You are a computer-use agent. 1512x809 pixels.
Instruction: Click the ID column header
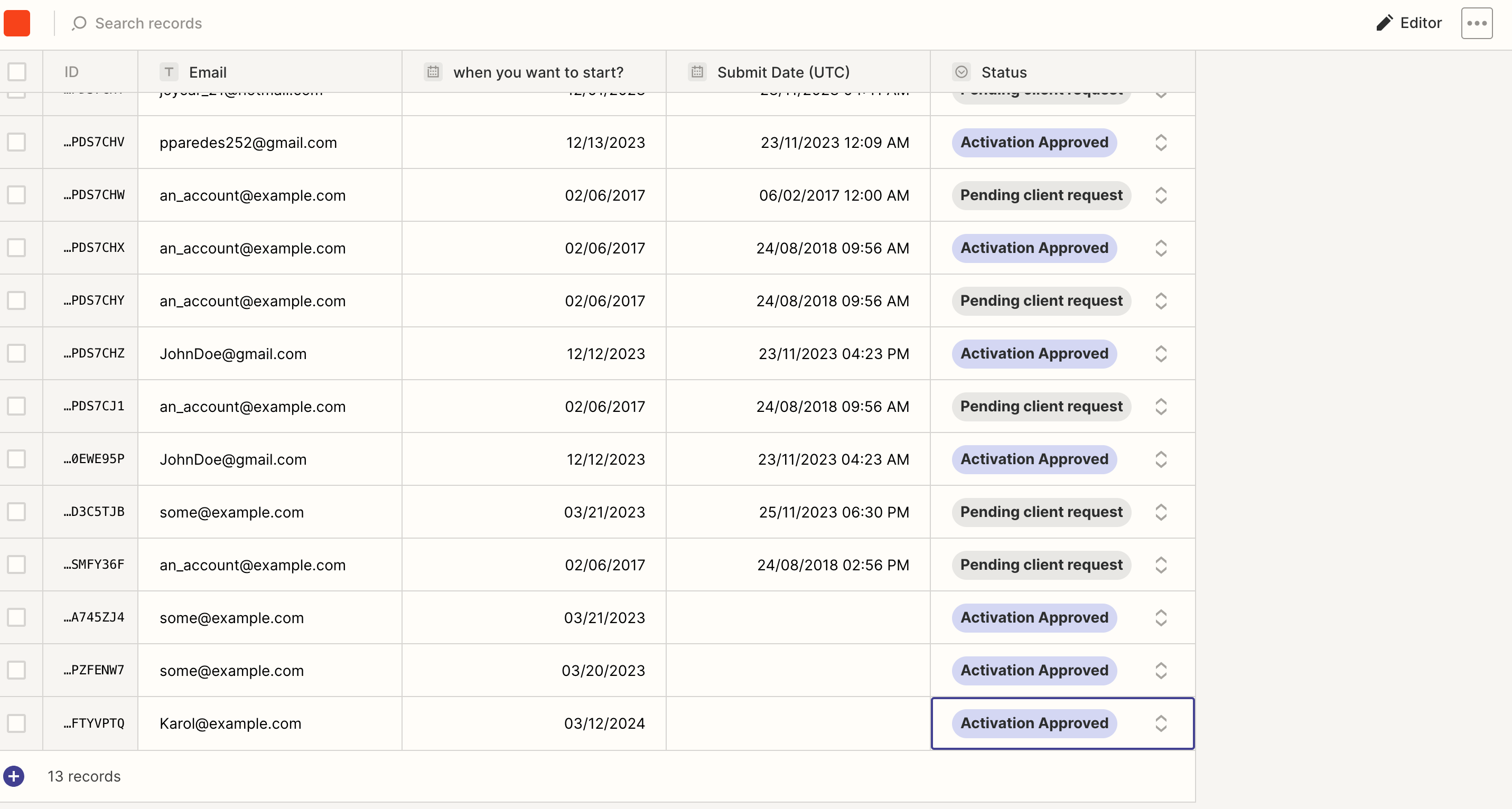click(x=72, y=72)
